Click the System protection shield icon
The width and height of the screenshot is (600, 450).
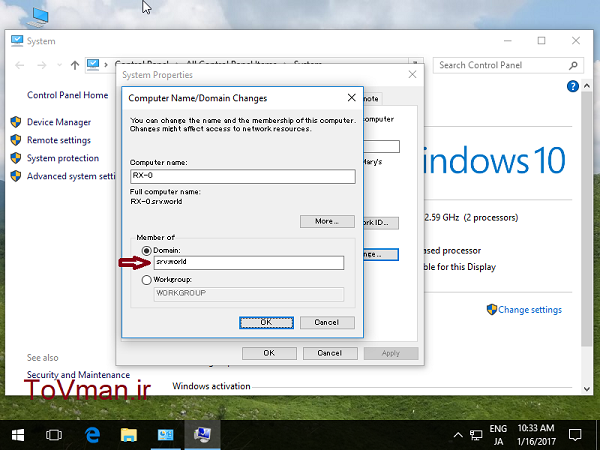pos(16,158)
